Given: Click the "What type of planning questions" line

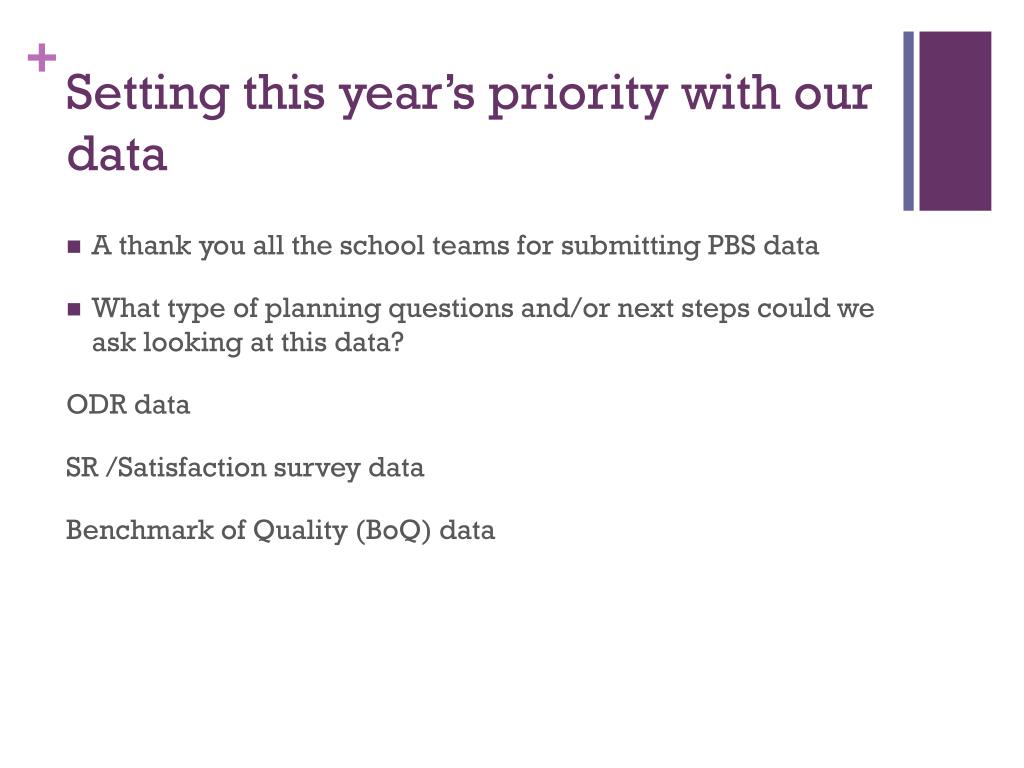Looking at the screenshot, I should click(x=483, y=308).
